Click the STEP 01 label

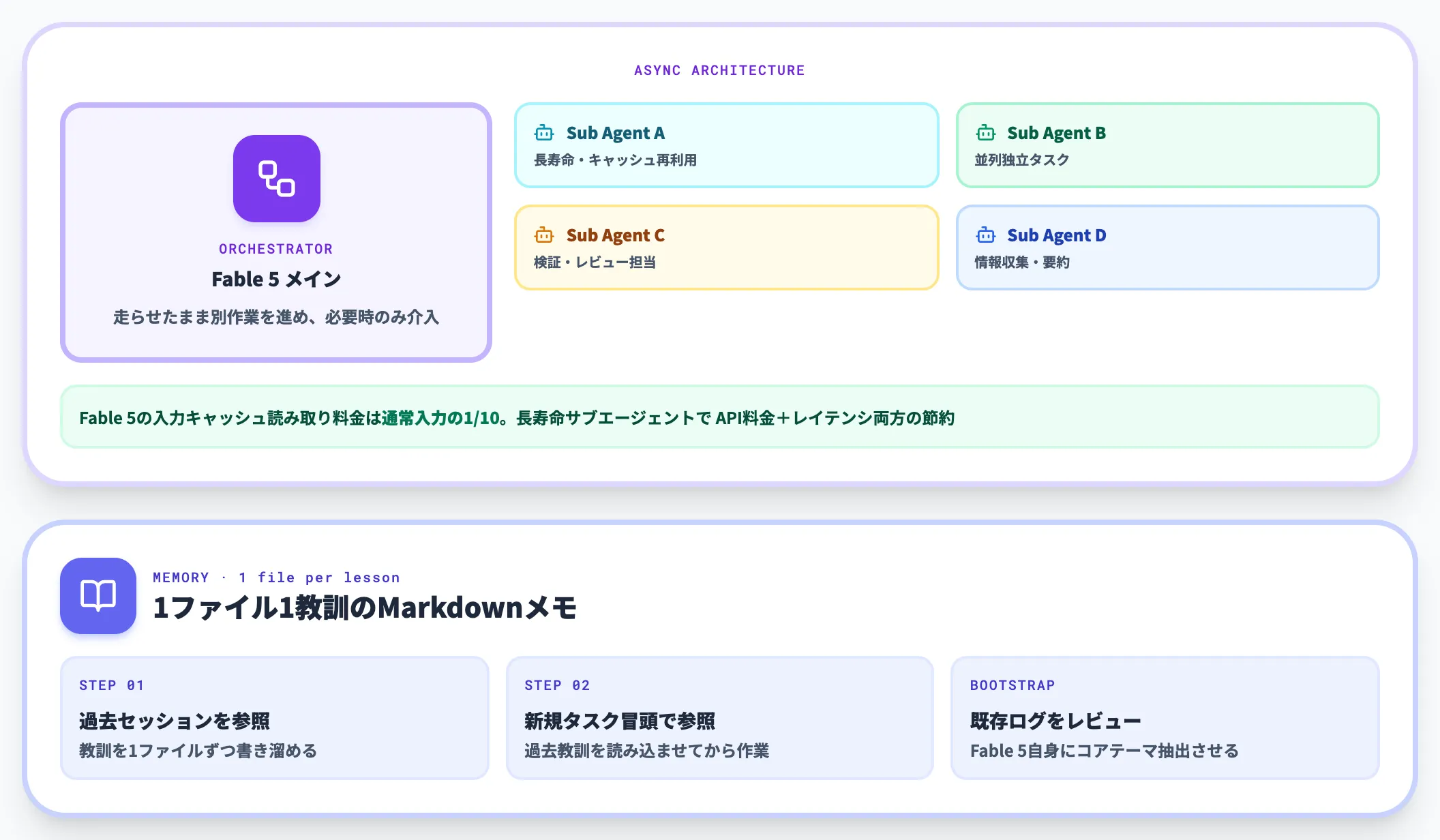(112, 685)
